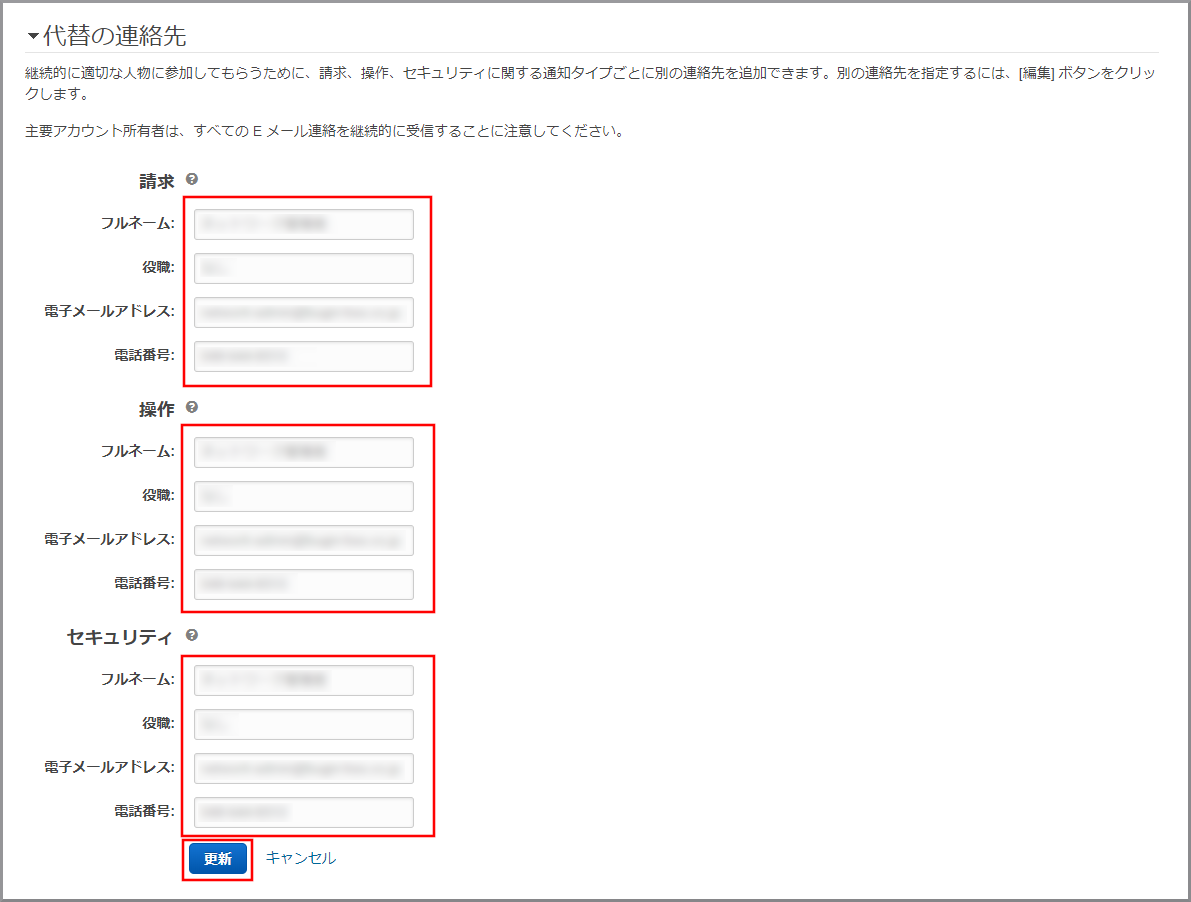Select the 代替の連絡先 heading text
Viewport: 1191px width, 902px height.
point(115,36)
